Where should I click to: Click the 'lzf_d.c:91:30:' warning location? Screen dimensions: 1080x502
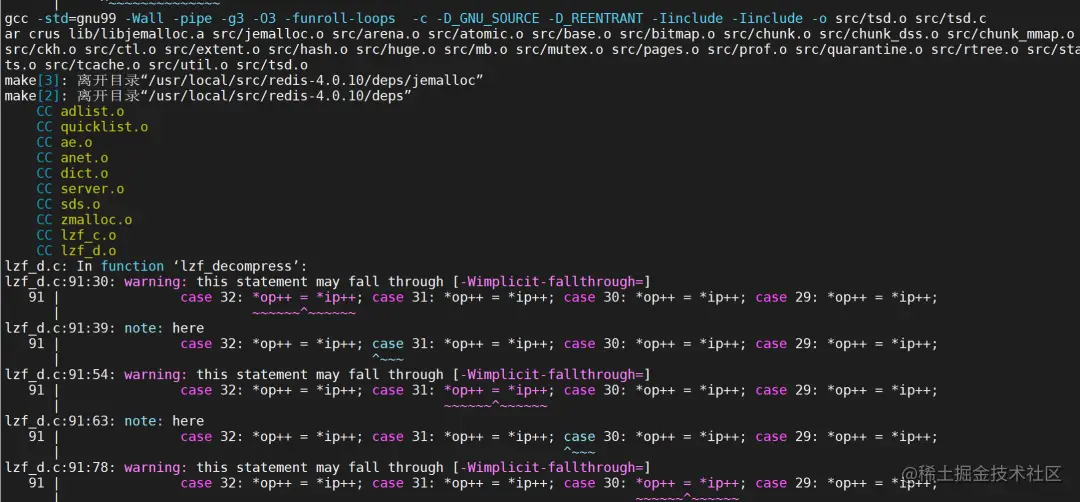[60, 282]
